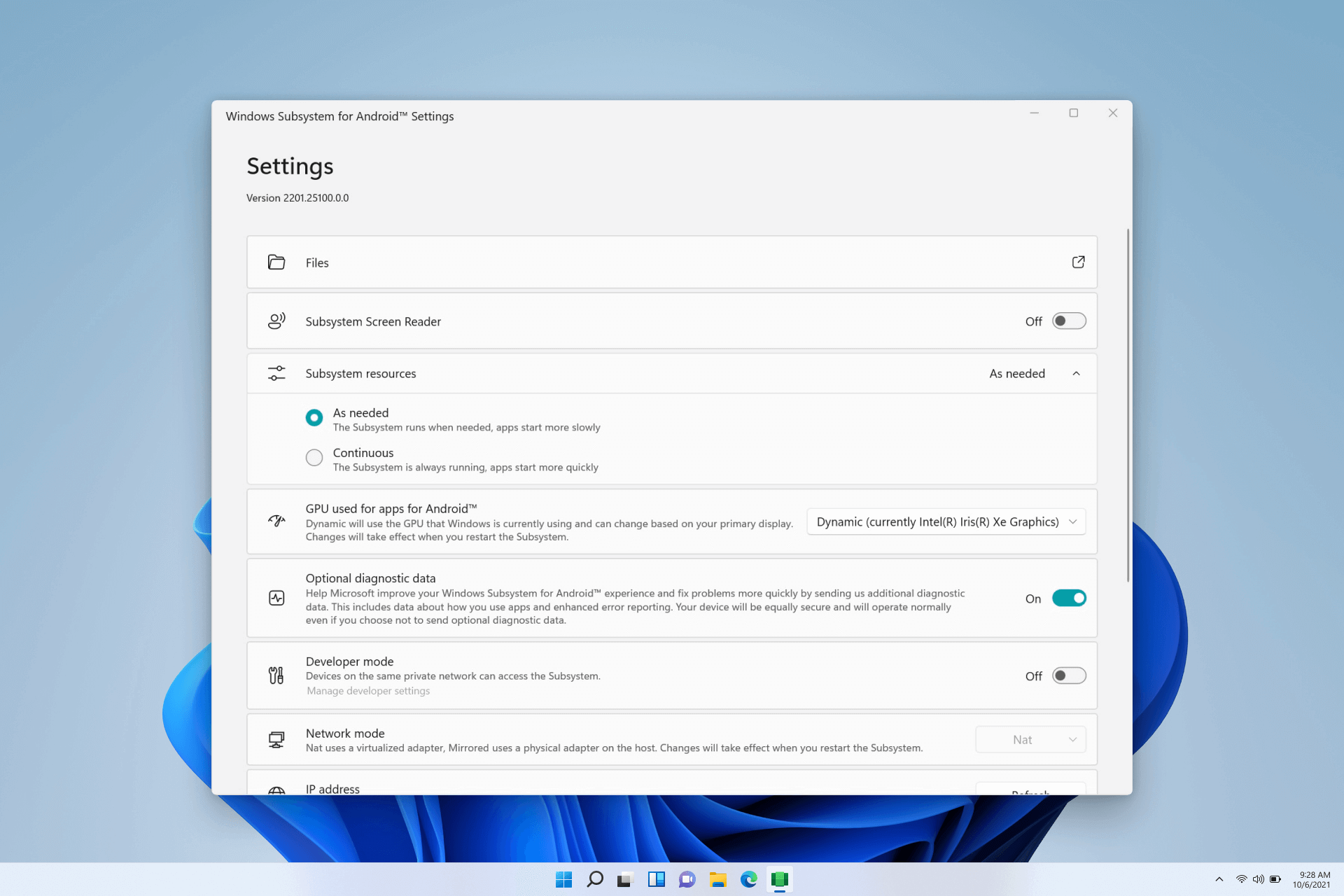Open the GPU selection dropdown
1344x896 pixels.
(946, 521)
